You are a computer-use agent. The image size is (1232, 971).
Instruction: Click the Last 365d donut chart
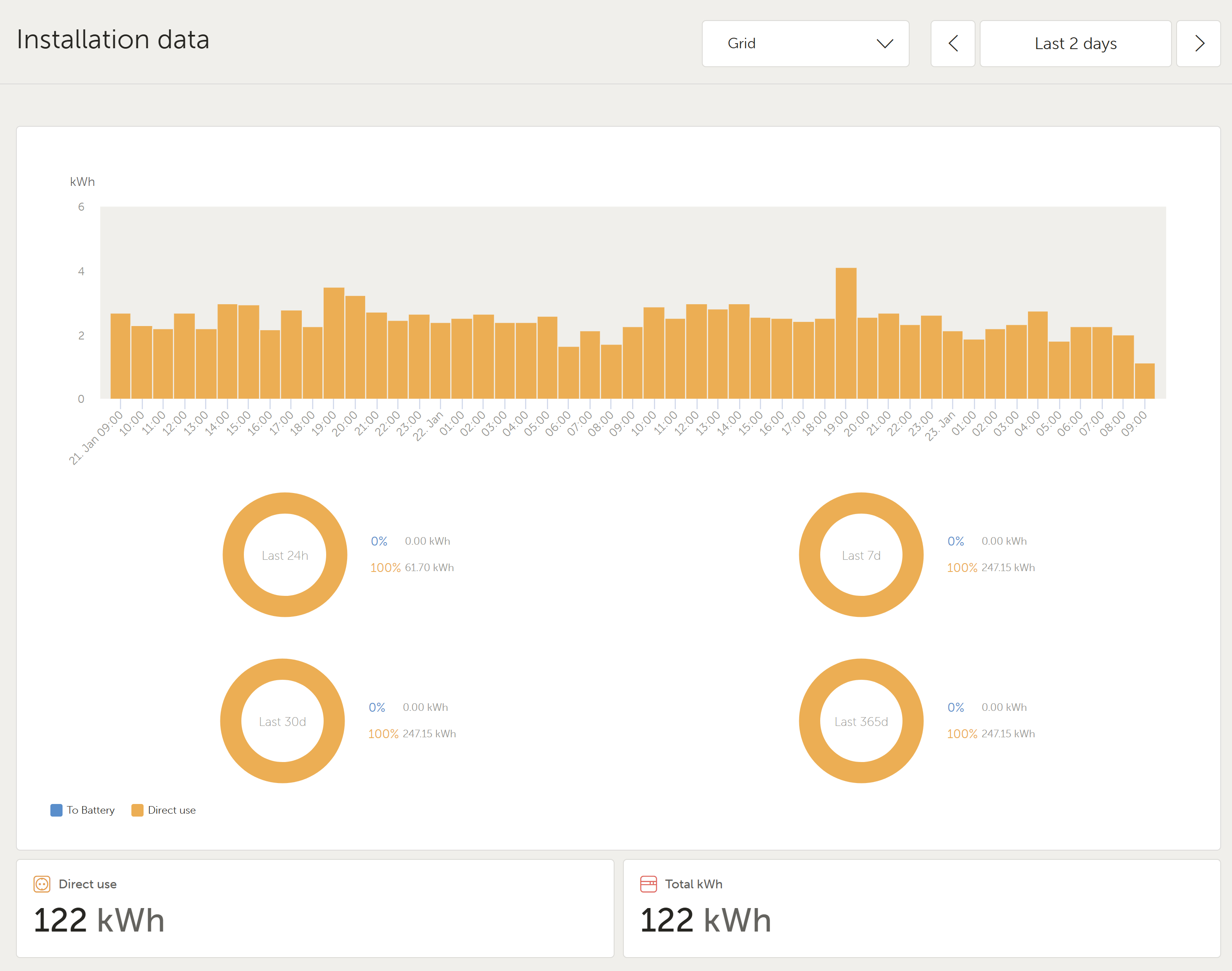[861, 721]
